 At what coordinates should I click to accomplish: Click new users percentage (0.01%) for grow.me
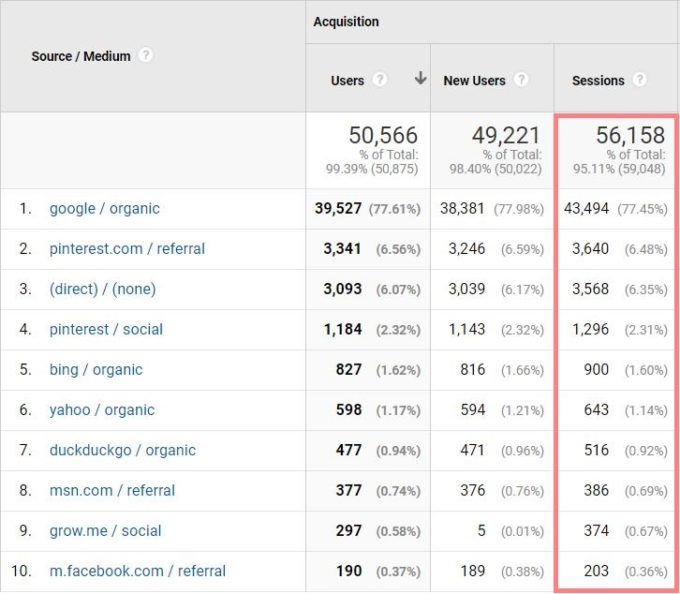(x=522, y=532)
